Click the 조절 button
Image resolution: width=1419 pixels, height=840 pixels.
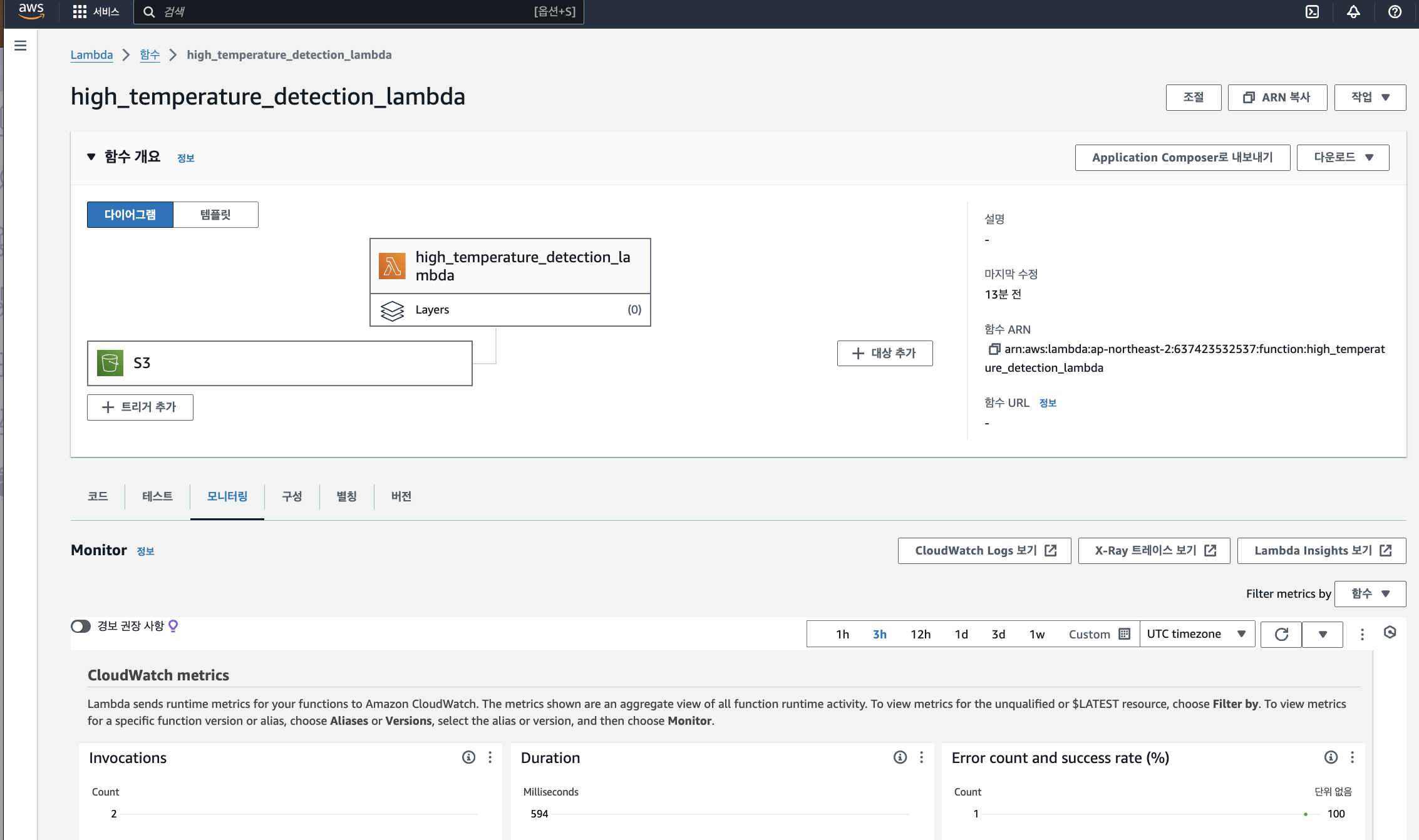pyautogui.click(x=1194, y=98)
